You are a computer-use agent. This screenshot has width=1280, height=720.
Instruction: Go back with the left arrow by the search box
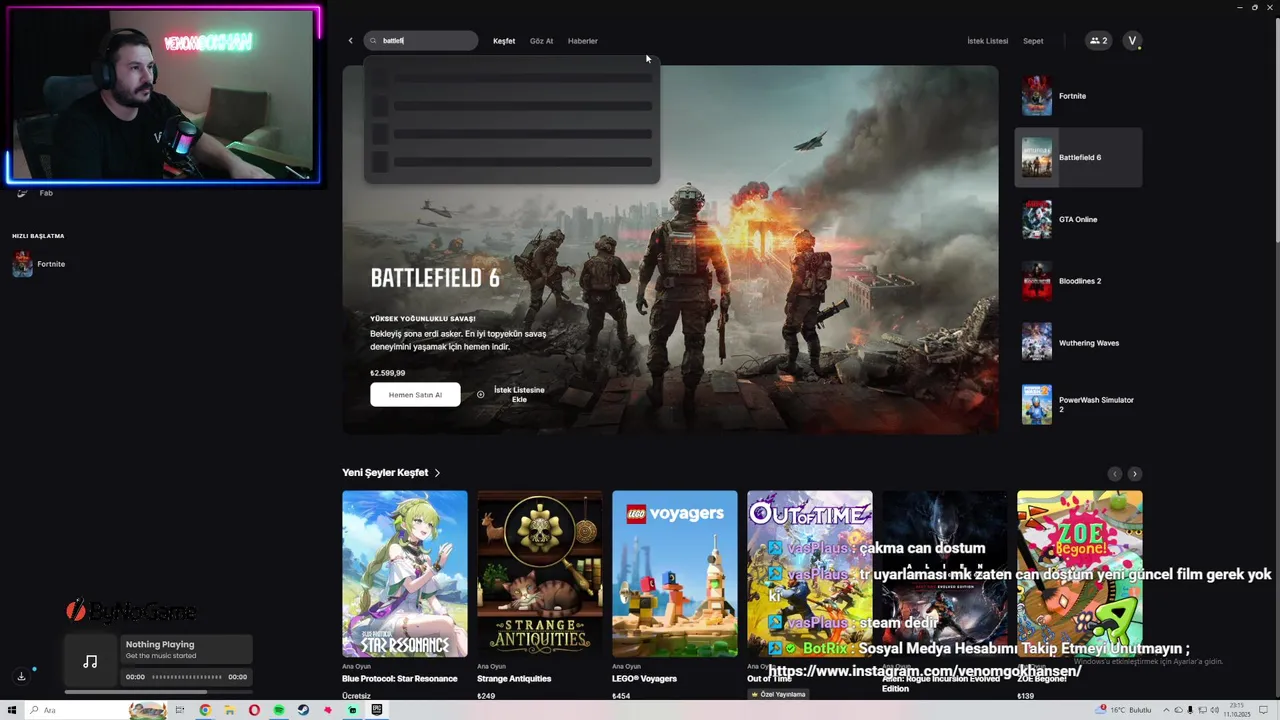coord(350,41)
